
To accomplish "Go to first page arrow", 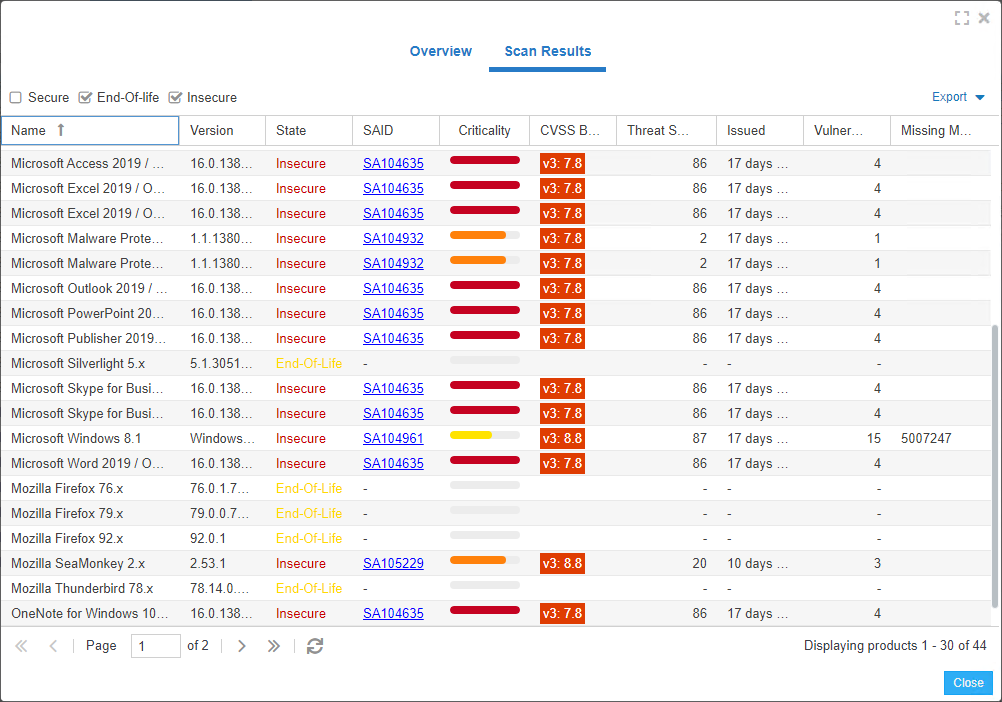I will (21, 646).
